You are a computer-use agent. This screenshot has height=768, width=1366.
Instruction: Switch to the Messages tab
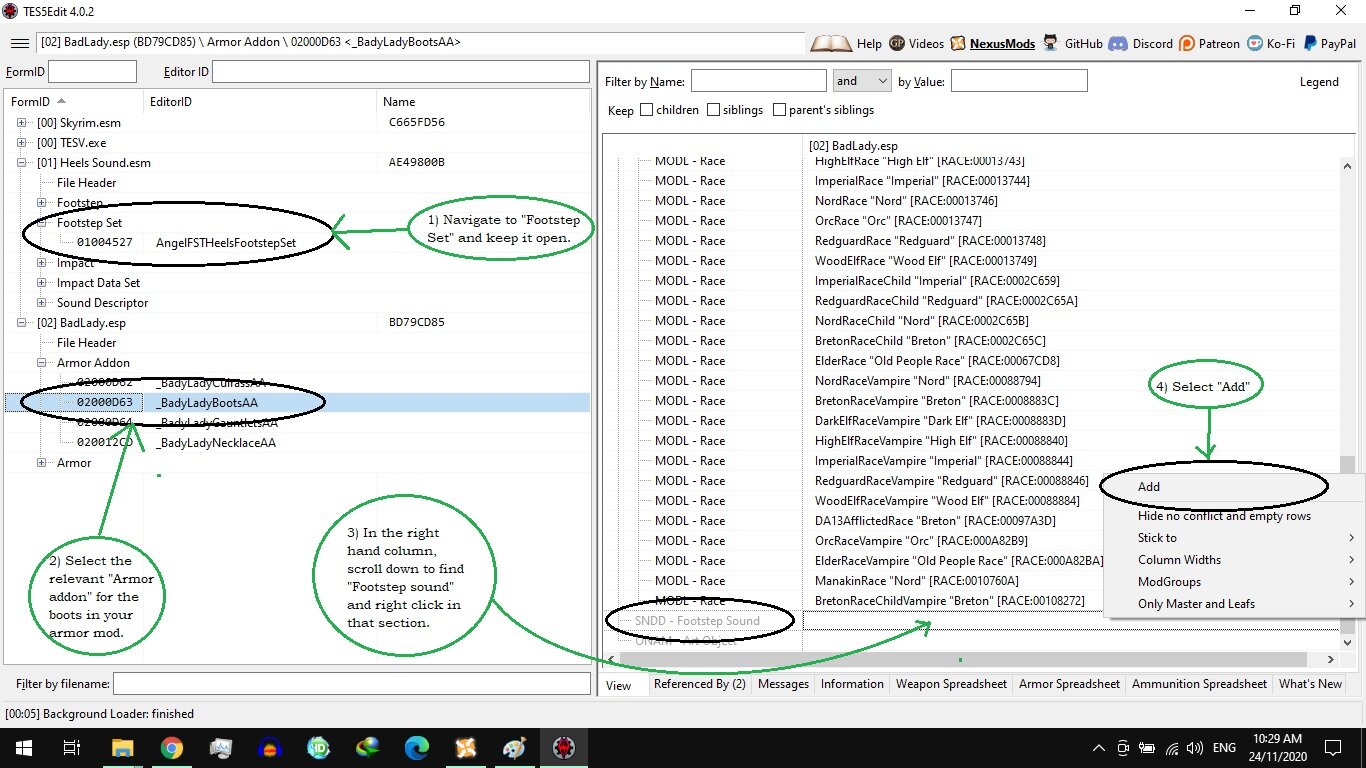click(783, 684)
